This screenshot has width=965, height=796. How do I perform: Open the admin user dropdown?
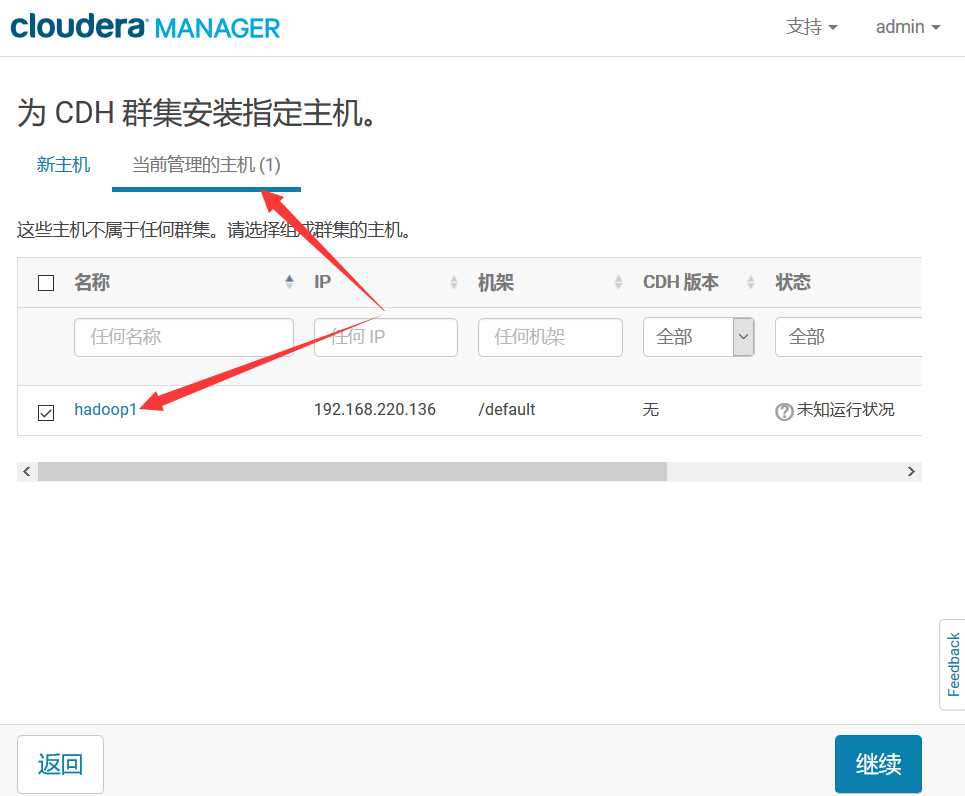[908, 27]
